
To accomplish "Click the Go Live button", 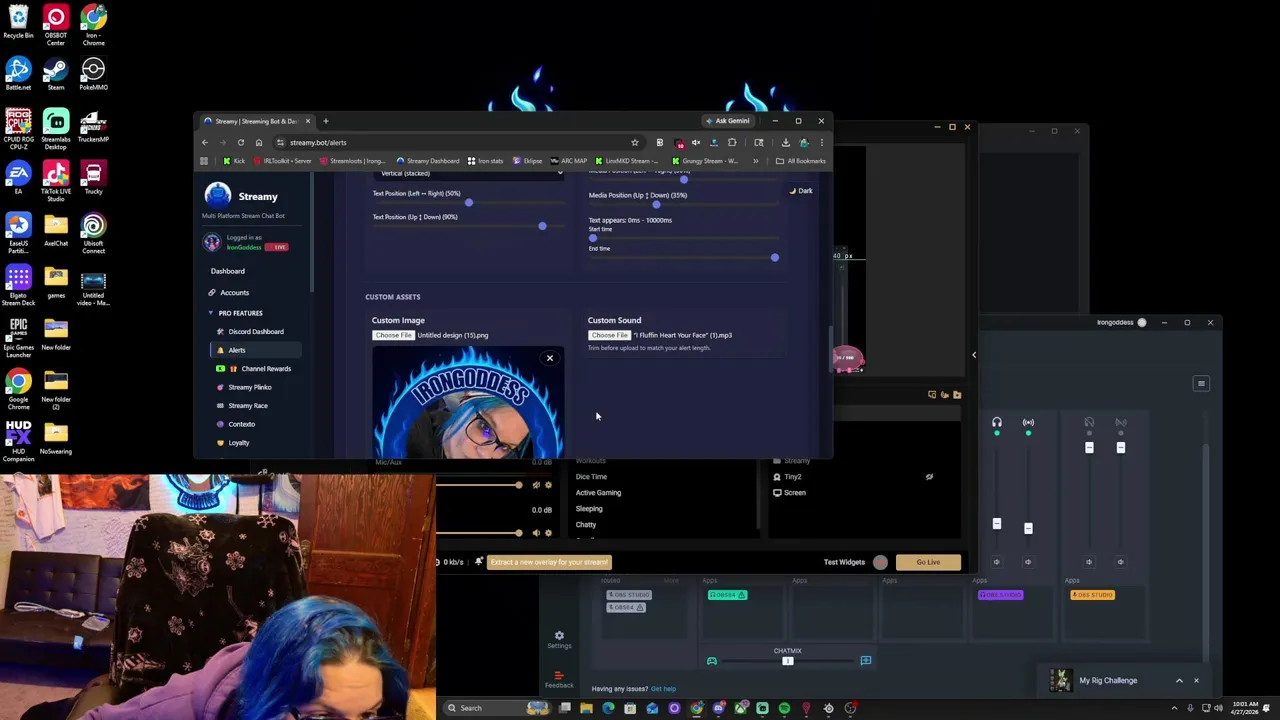I will (928, 562).
